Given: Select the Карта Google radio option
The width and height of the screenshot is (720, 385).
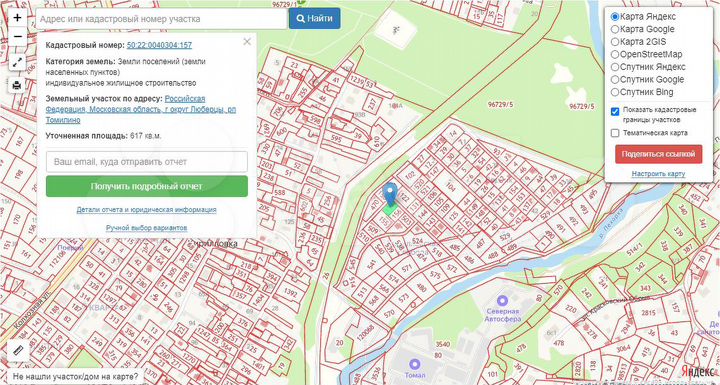Looking at the screenshot, I should tap(615, 29).
